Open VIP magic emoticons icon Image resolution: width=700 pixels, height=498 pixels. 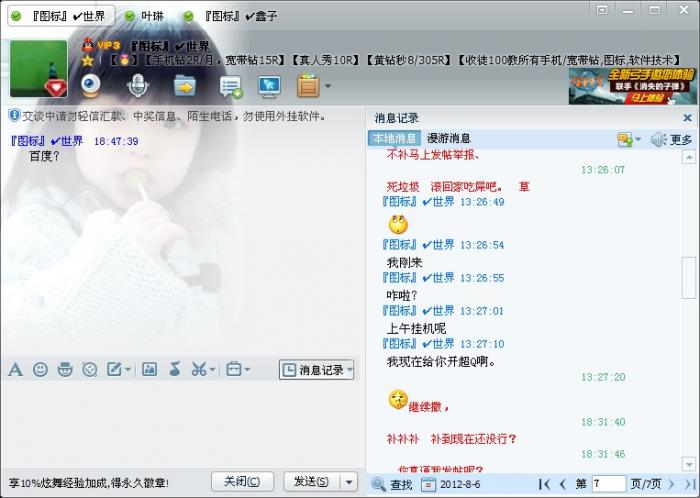pyautogui.click(x=65, y=369)
